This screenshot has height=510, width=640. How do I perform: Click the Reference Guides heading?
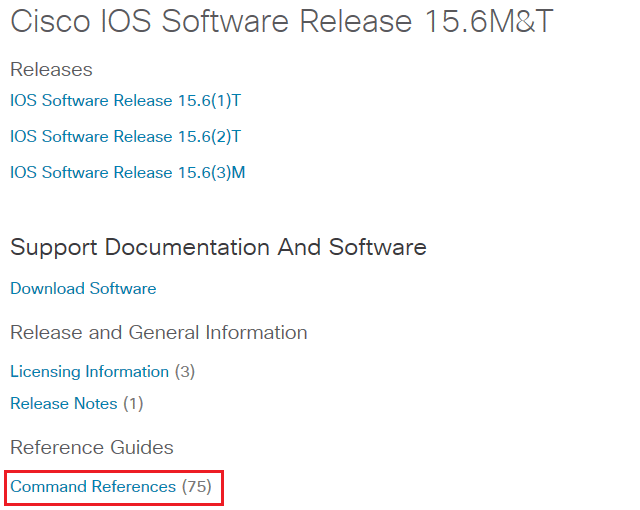[92, 447]
